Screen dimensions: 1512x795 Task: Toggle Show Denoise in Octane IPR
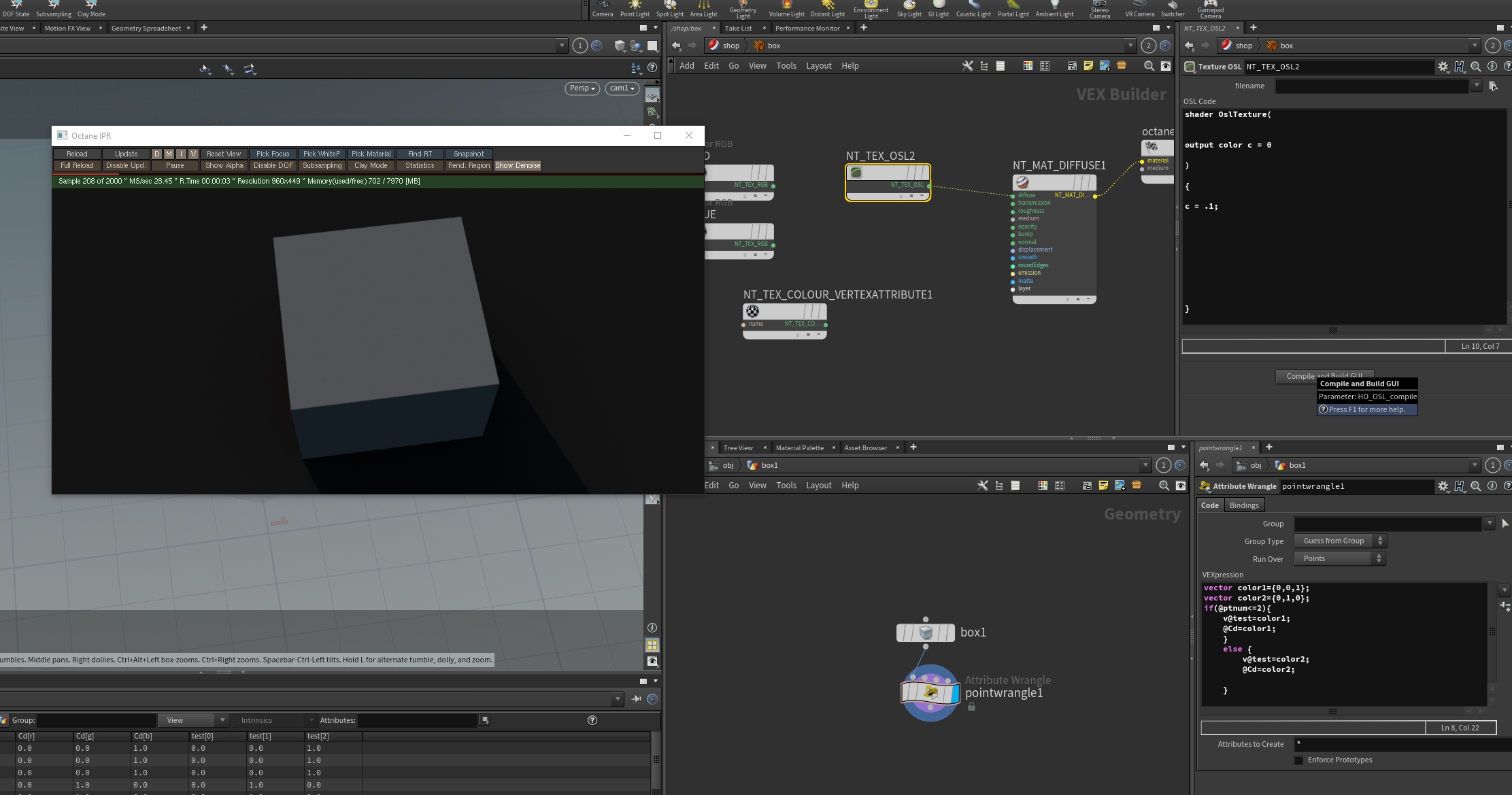518,166
